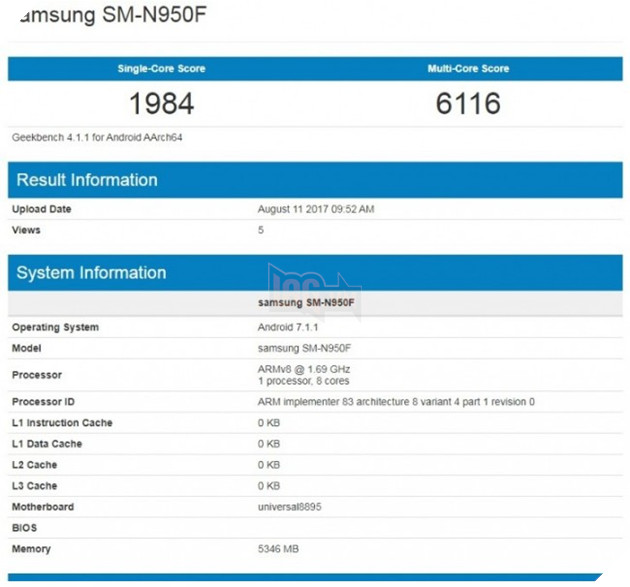Select the 1 processor, 8 cores text

[x=303, y=380]
